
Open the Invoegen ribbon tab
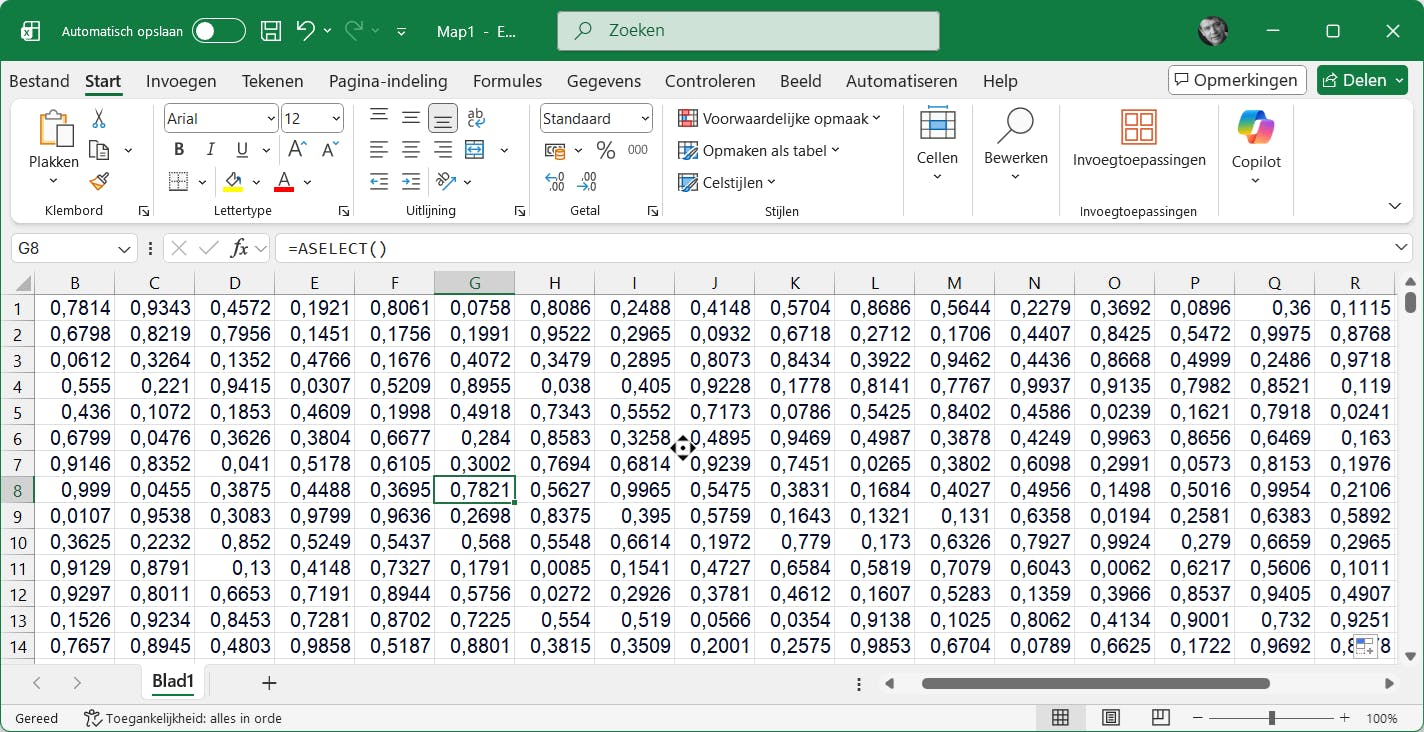(181, 81)
